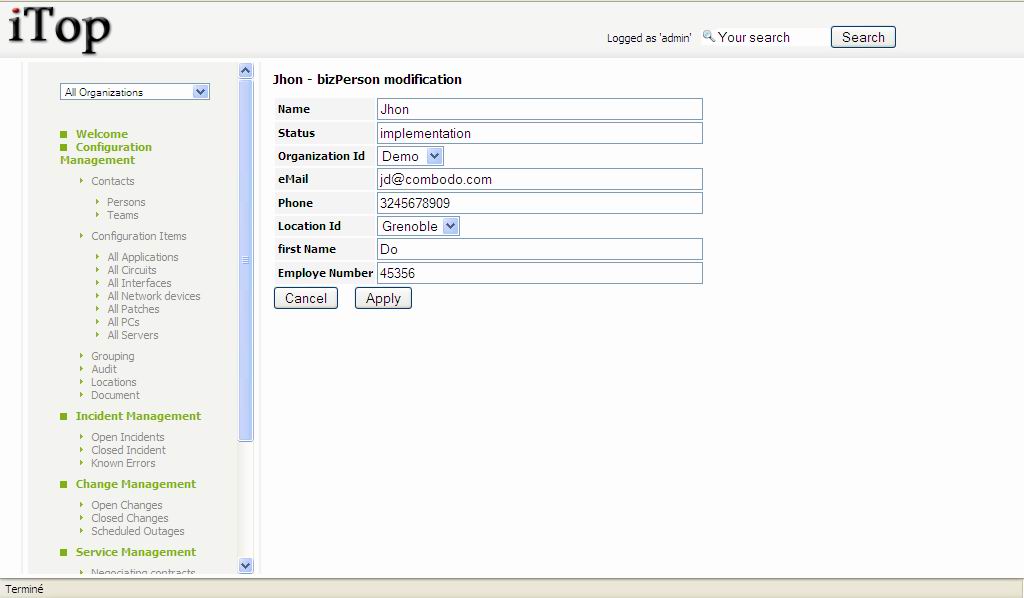Open the Grouping menu entry

click(113, 356)
